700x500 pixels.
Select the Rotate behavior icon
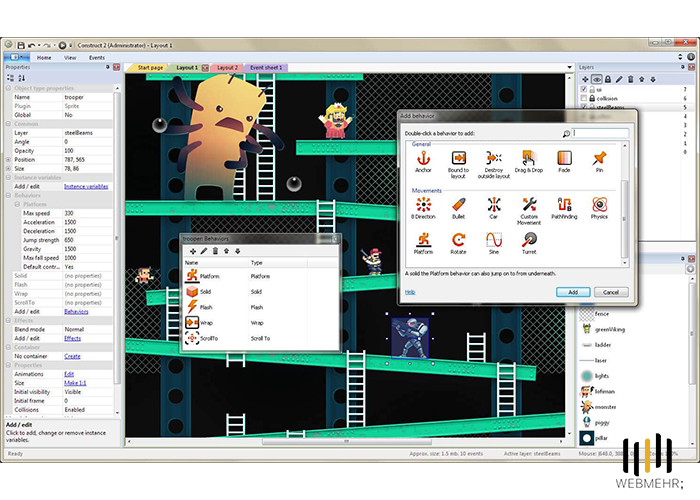point(458,243)
